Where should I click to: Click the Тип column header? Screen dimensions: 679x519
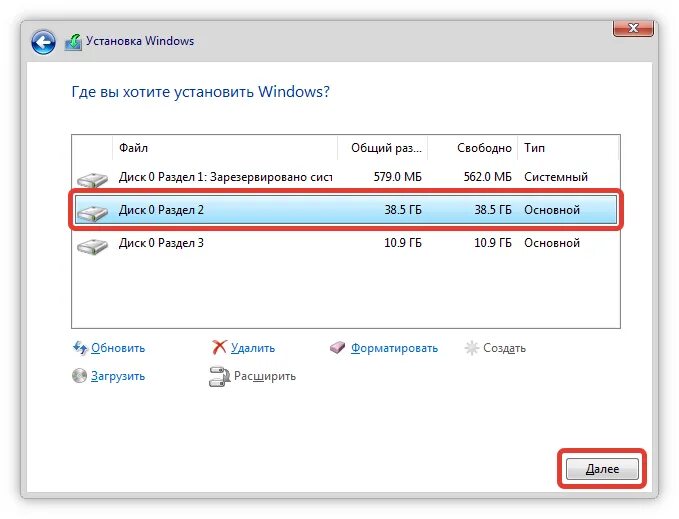pyautogui.click(x=568, y=148)
